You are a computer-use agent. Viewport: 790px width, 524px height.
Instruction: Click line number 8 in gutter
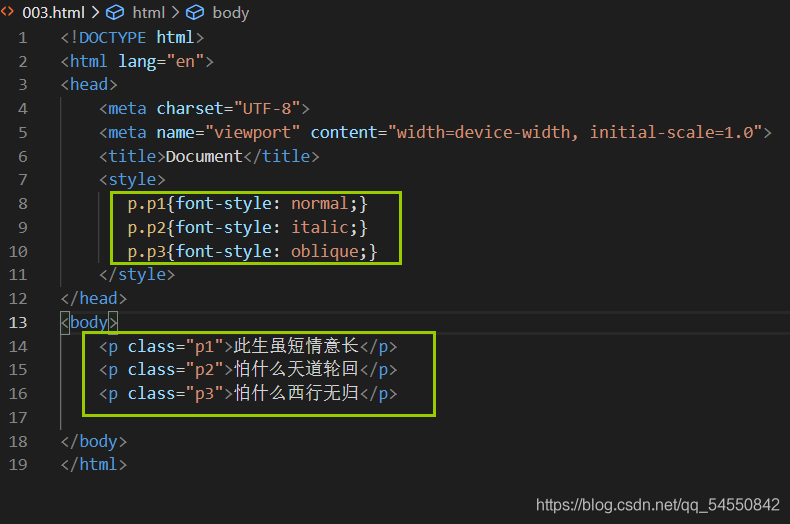[23, 204]
